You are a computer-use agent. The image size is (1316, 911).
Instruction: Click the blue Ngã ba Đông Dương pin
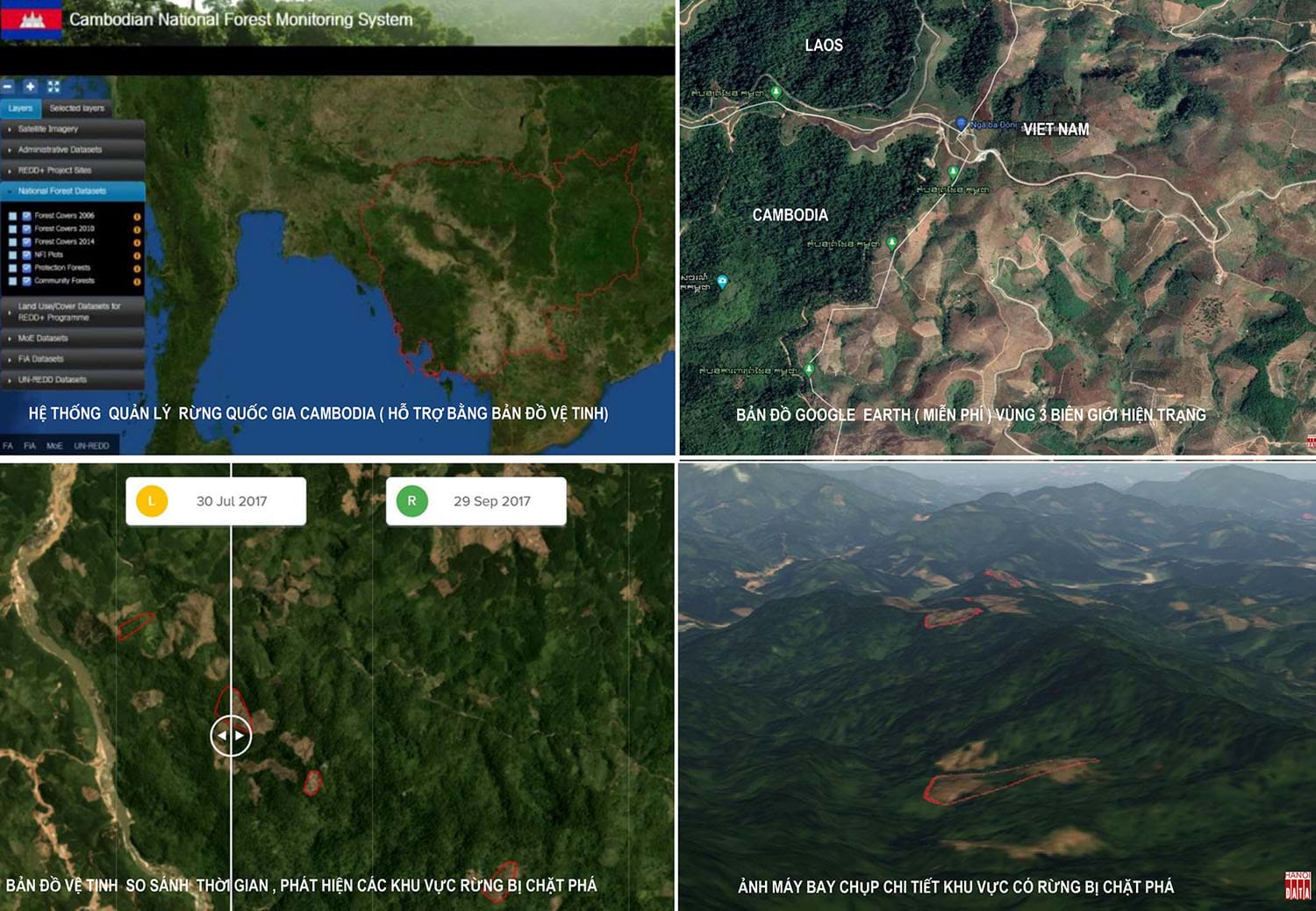[961, 124]
